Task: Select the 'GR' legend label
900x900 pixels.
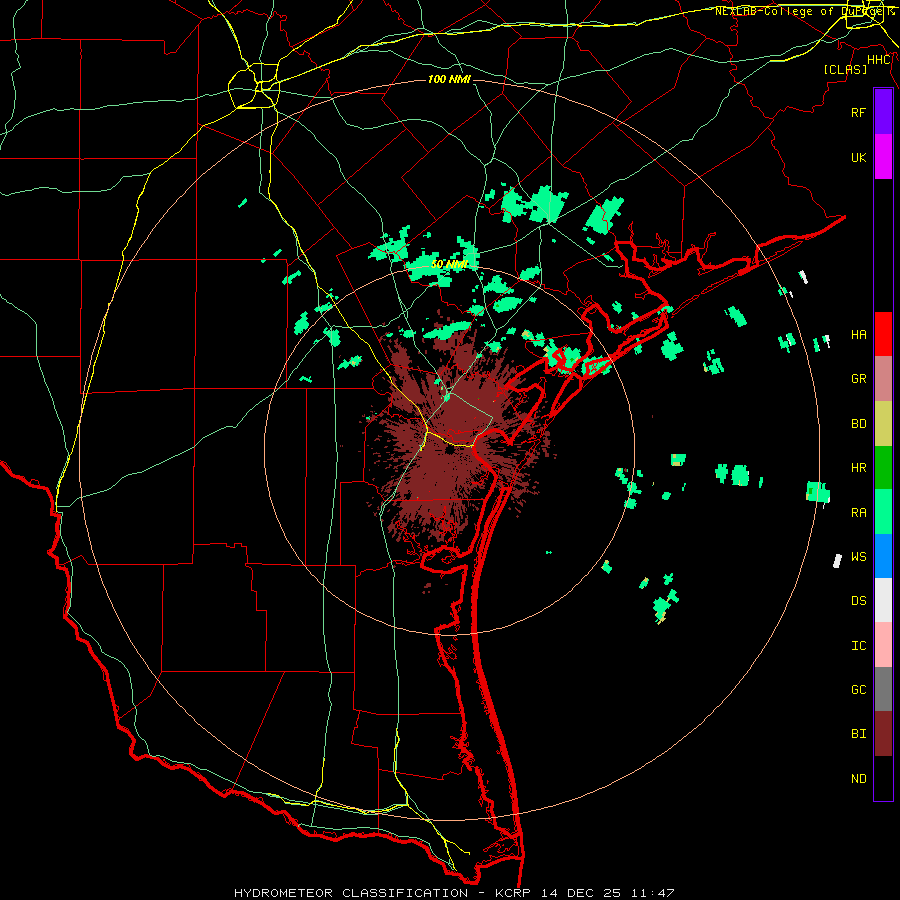Action: point(858,379)
